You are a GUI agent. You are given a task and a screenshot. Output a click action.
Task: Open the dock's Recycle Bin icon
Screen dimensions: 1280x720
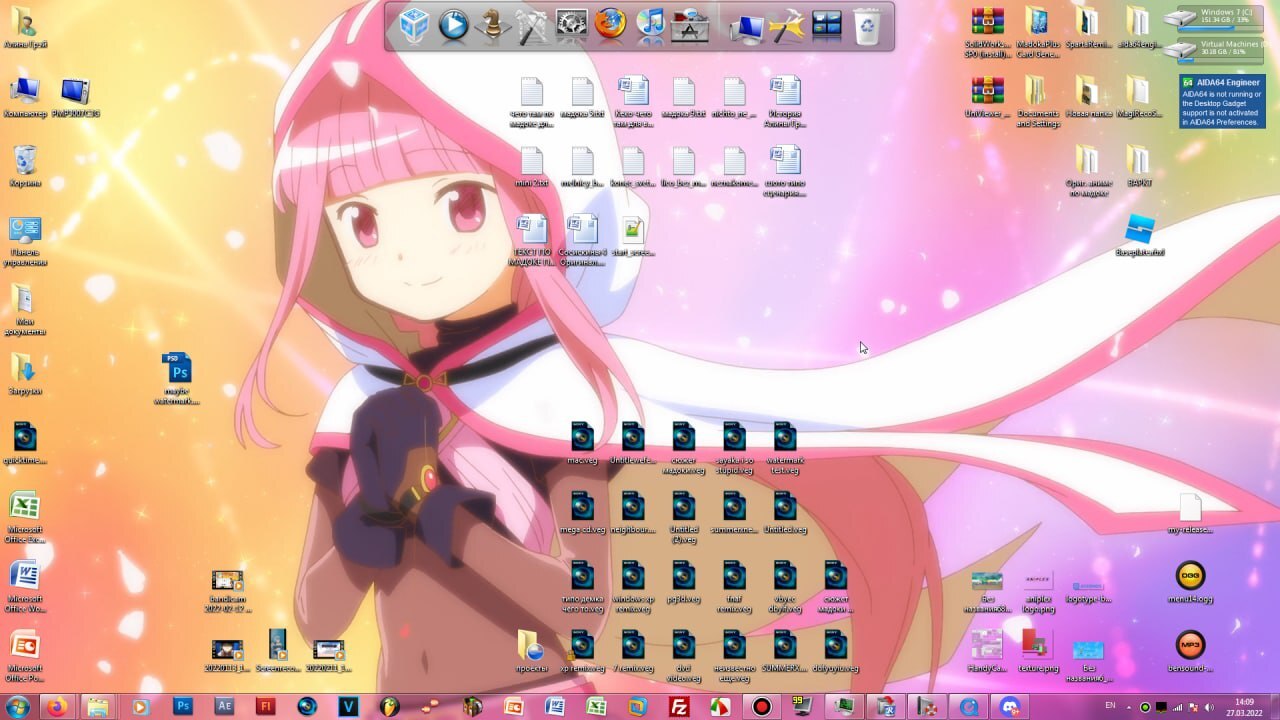click(867, 25)
